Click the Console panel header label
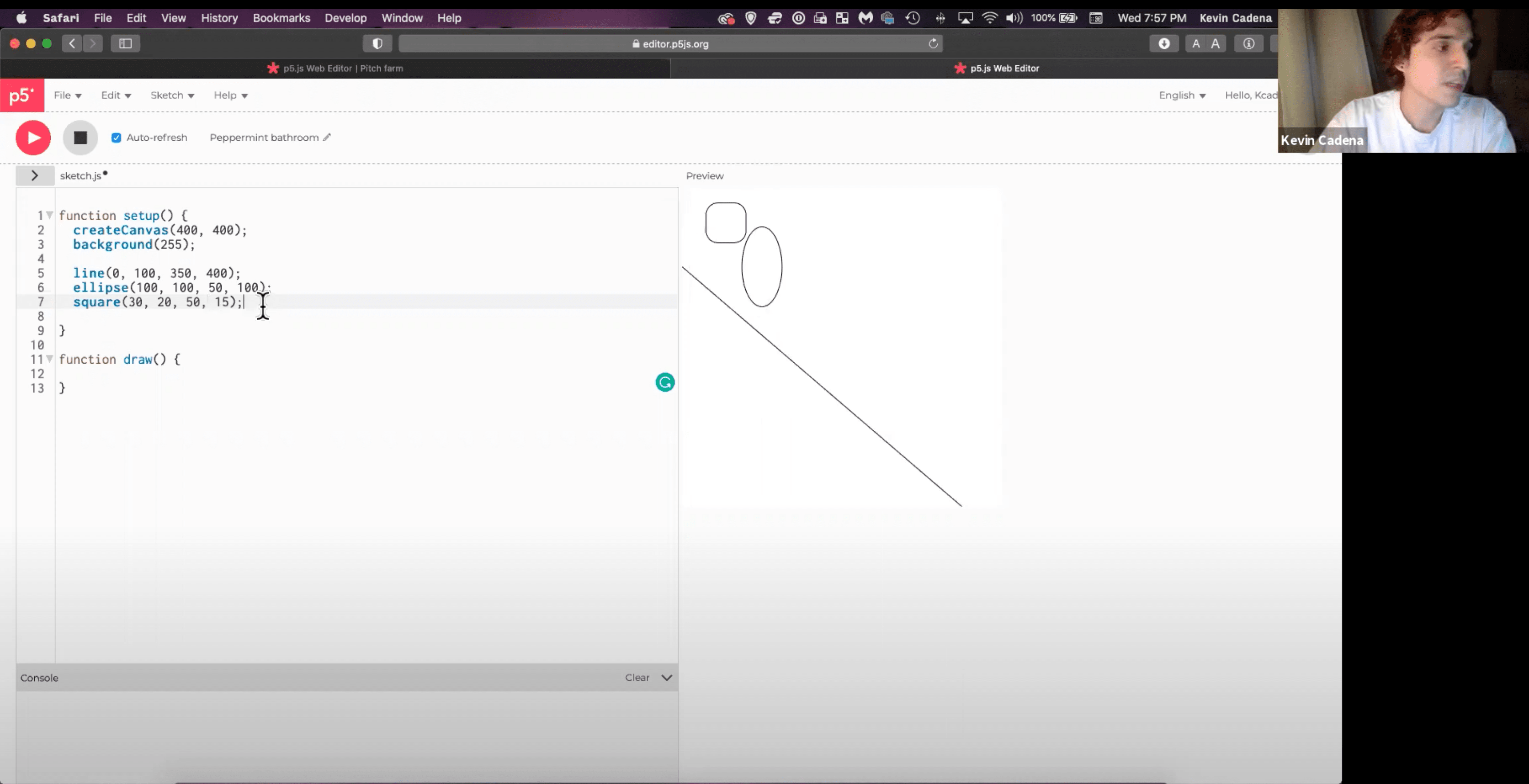Screen dimensions: 1529x784 tap(39, 678)
